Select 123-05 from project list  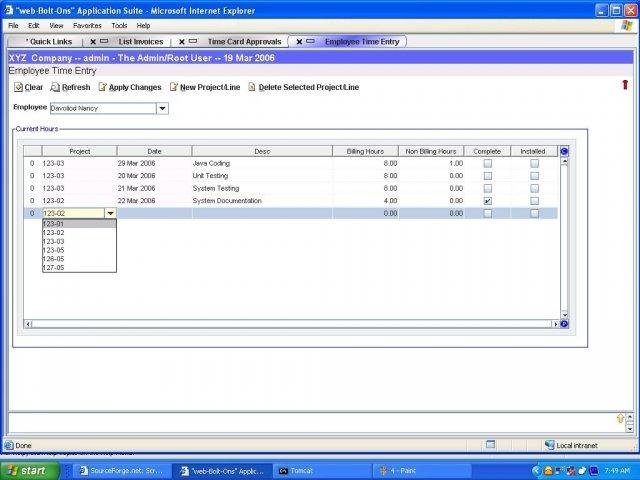coord(79,250)
